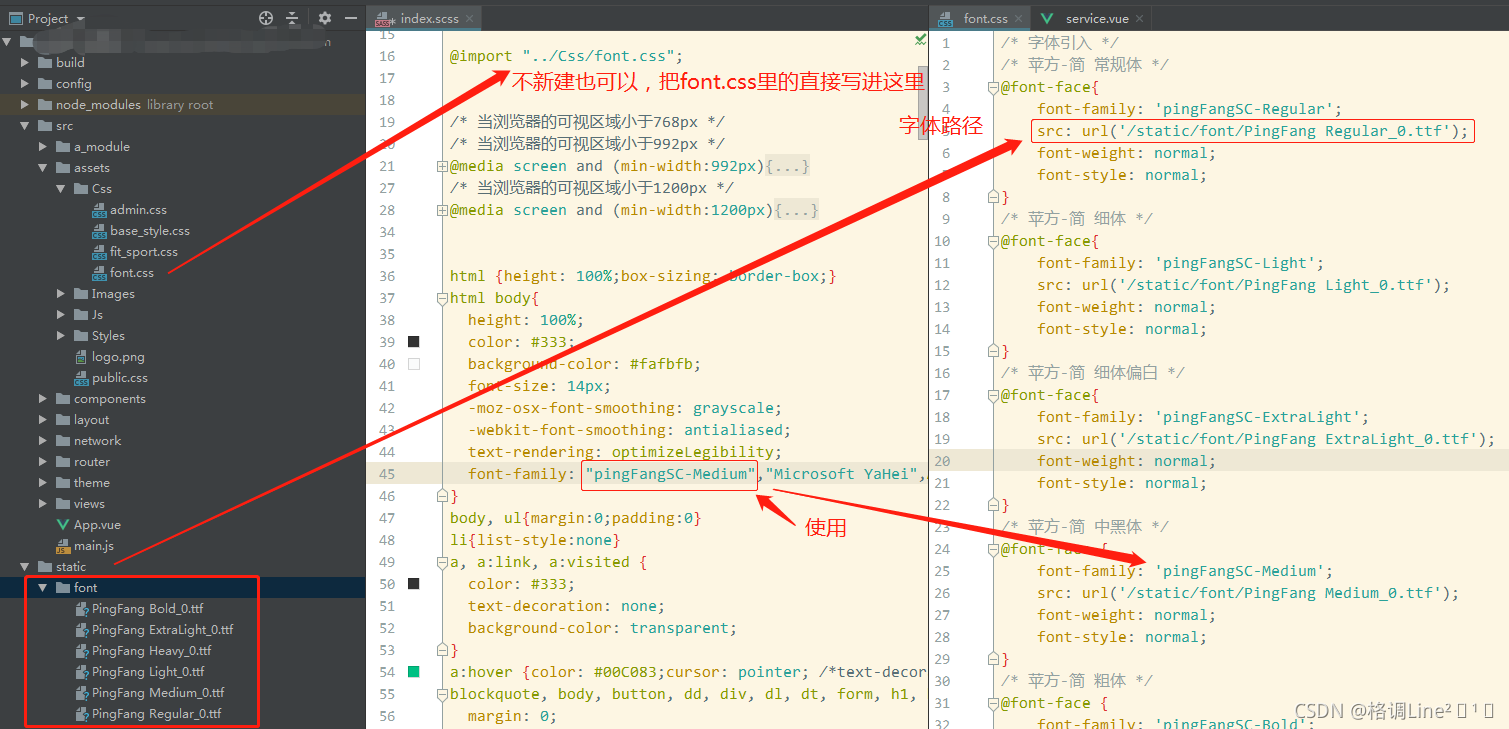Expand the build folder
Screen dimensions: 1509x729
pos(25,63)
